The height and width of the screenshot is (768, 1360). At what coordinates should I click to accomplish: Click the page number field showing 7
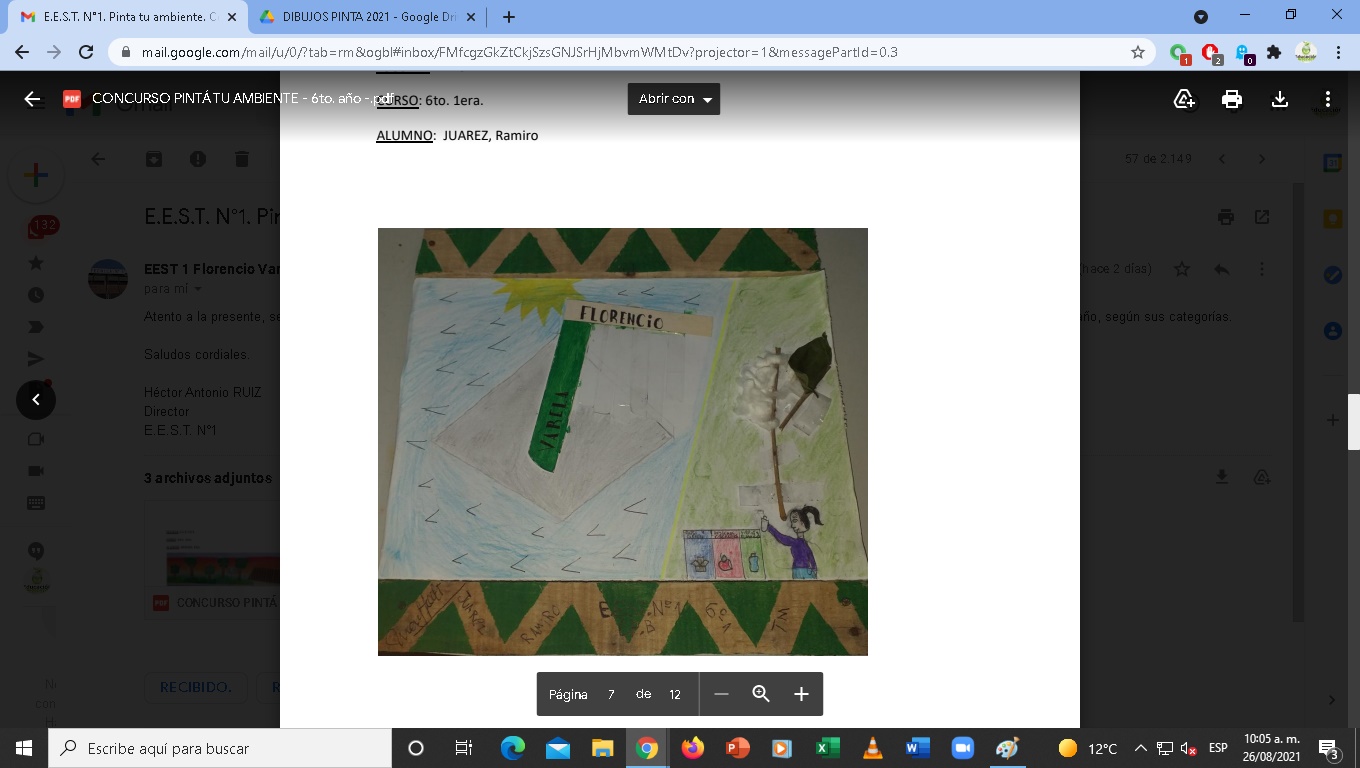[611, 694]
